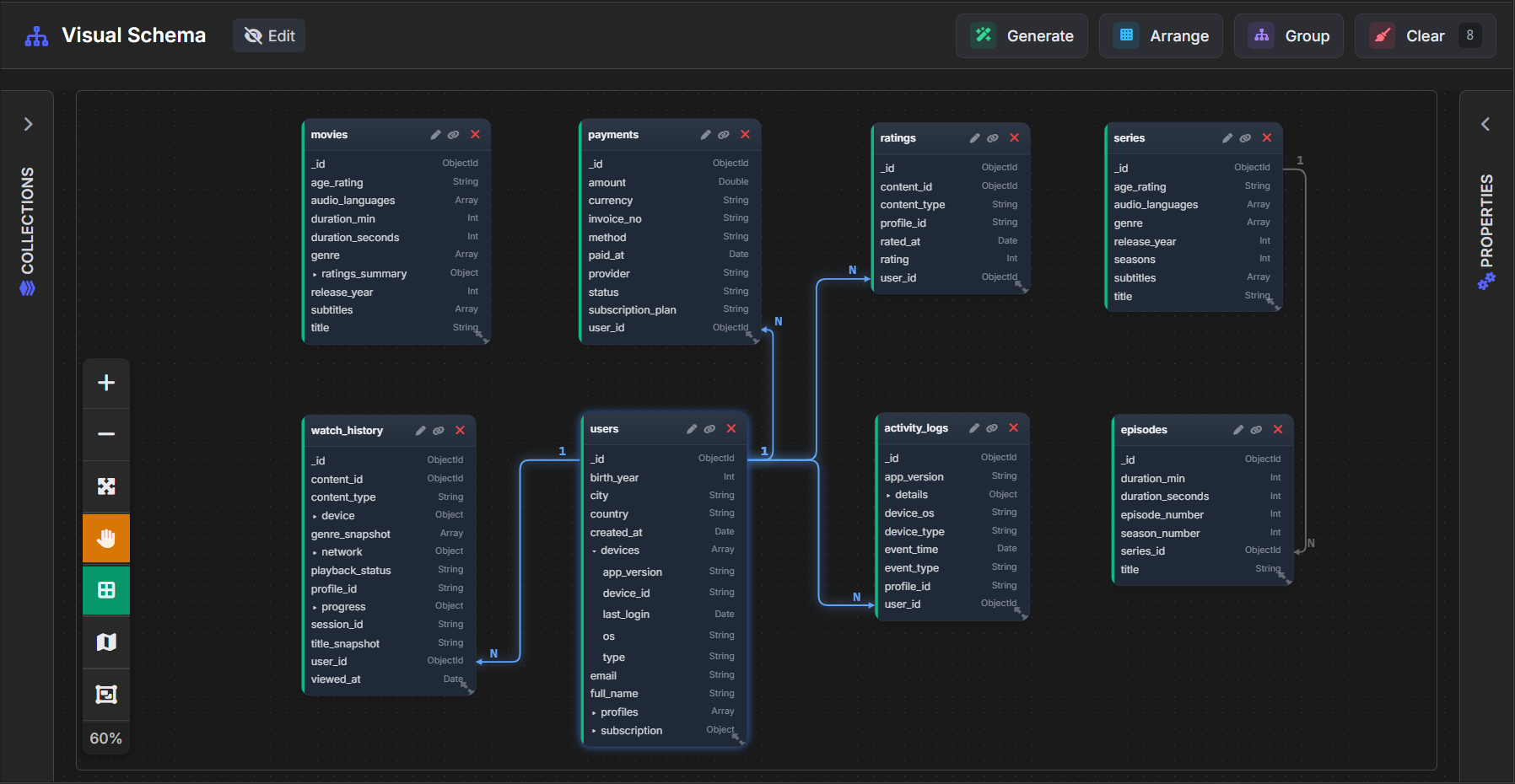1515x784 pixels.
Task: Click the zoom in plus button
Action: click(106, 383)
